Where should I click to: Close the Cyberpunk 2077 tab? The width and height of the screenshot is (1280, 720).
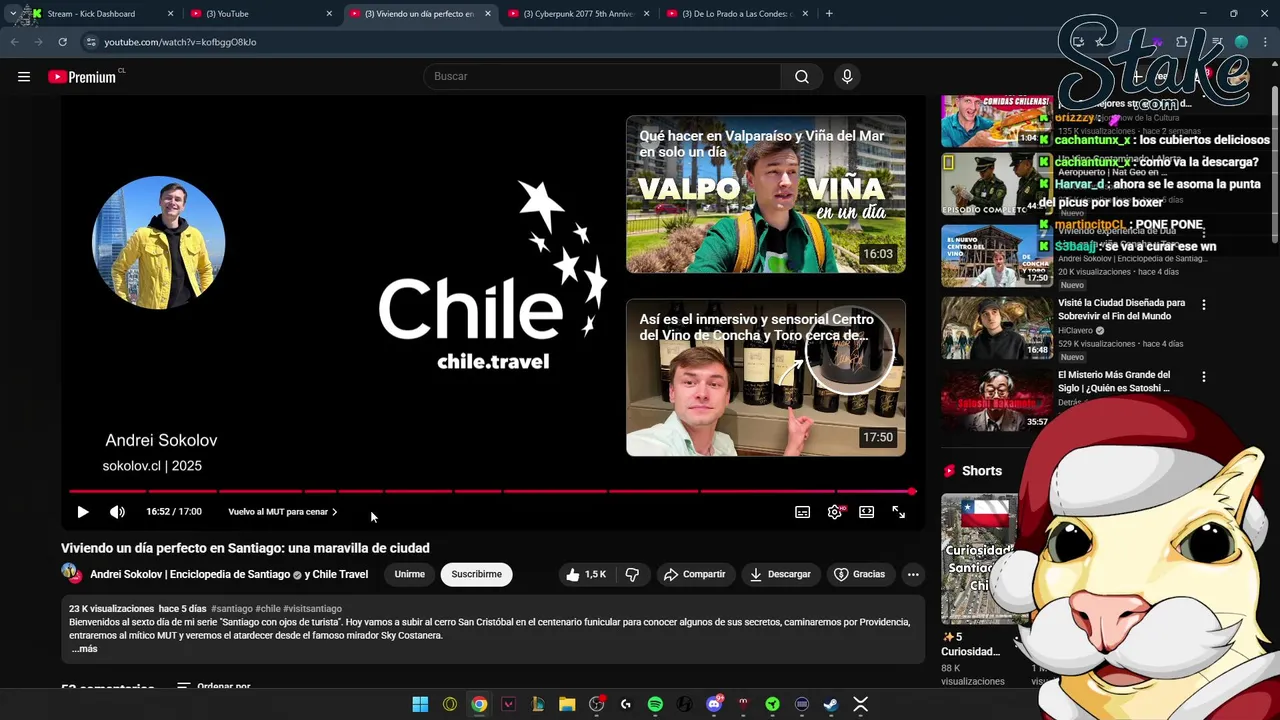[x=646, y=14]
